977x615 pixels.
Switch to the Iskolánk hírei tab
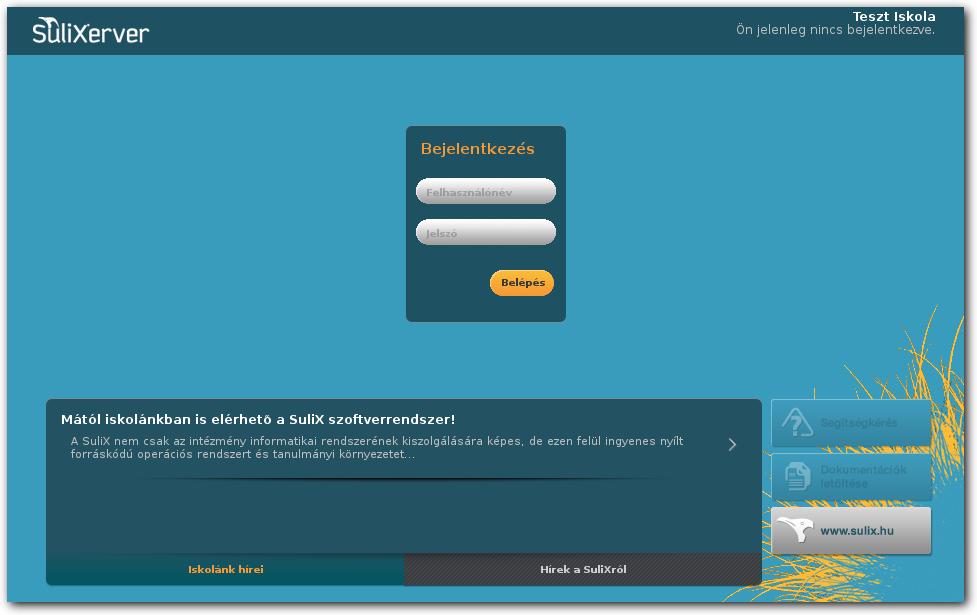click(225, 570)
